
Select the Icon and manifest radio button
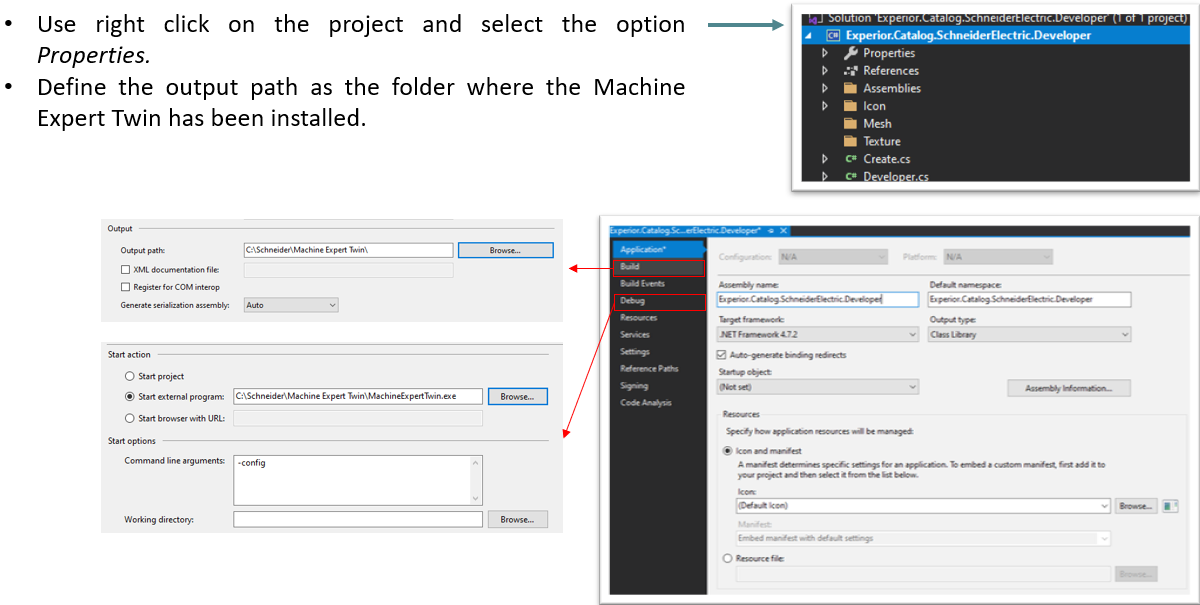tap(727, 451)
